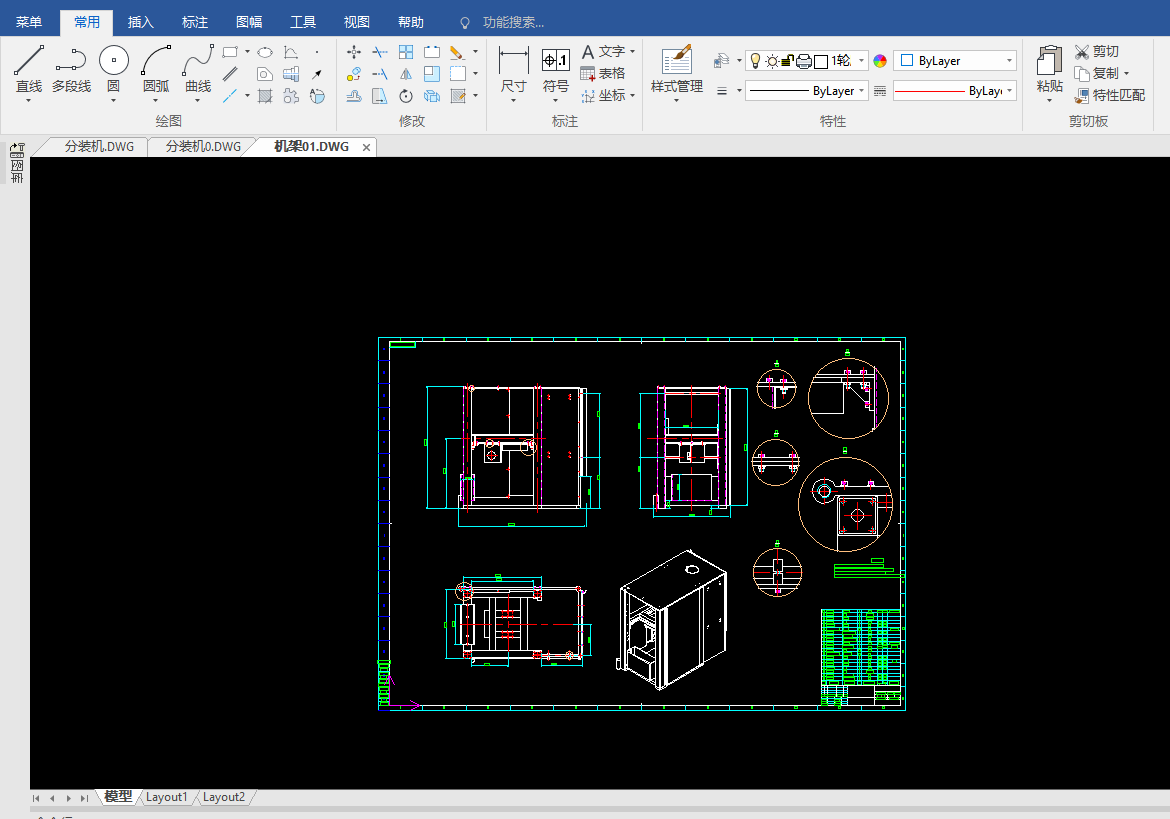
Task: Open the 菜单 menu
Action: tap(29, 22)
